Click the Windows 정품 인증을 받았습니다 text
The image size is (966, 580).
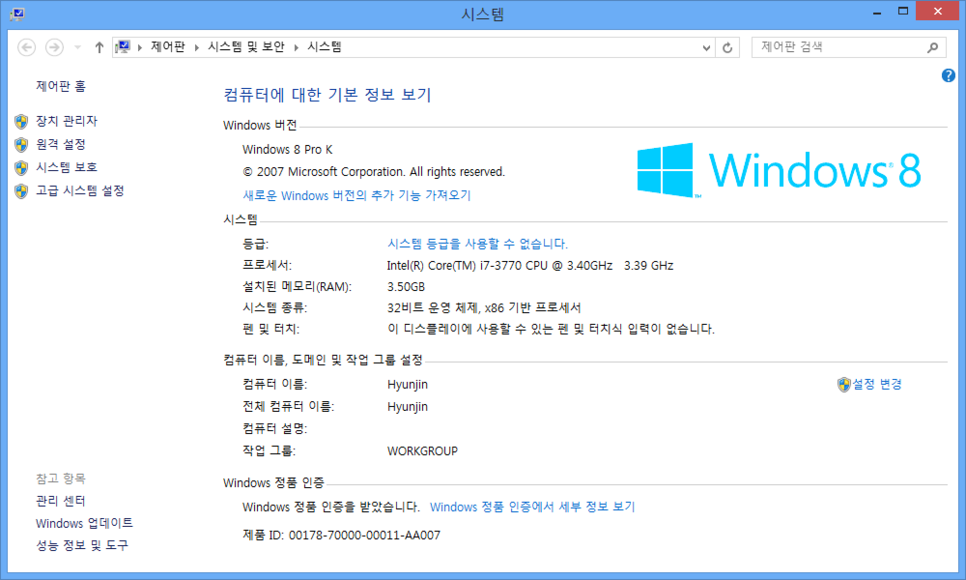click(x=331, y=507)
